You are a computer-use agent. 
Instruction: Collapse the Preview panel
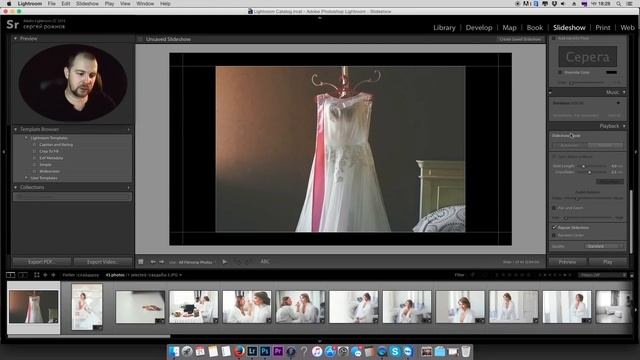point(16,38)
